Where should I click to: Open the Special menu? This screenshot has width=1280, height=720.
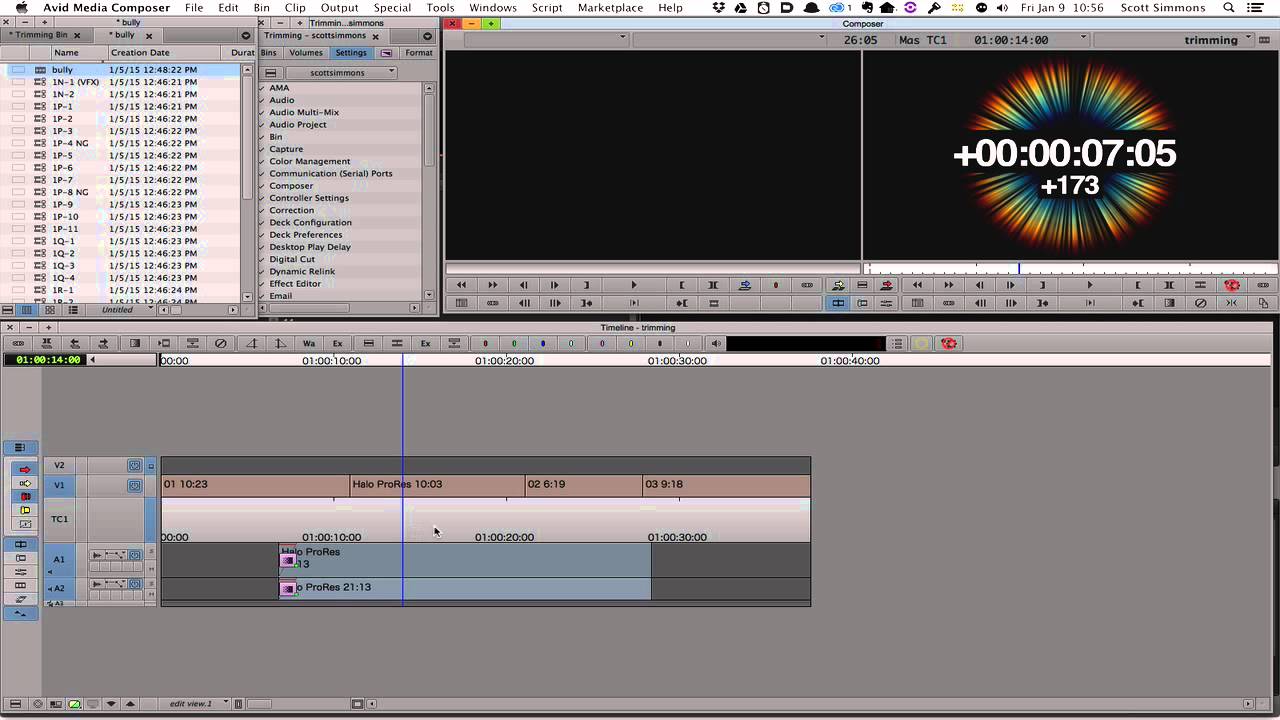(392, 8)
